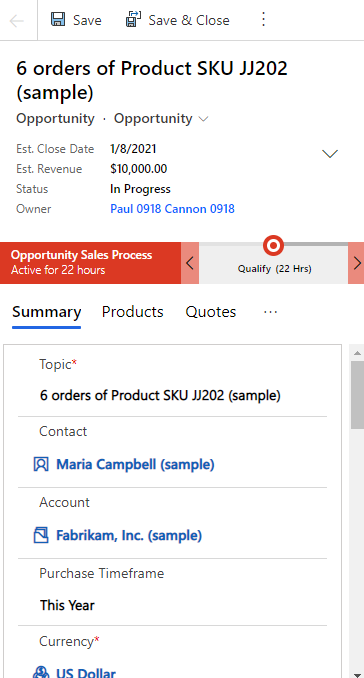Click the Save & Close button label
Image resolution: width=364 pixels, height=678 pixels.
189,20
